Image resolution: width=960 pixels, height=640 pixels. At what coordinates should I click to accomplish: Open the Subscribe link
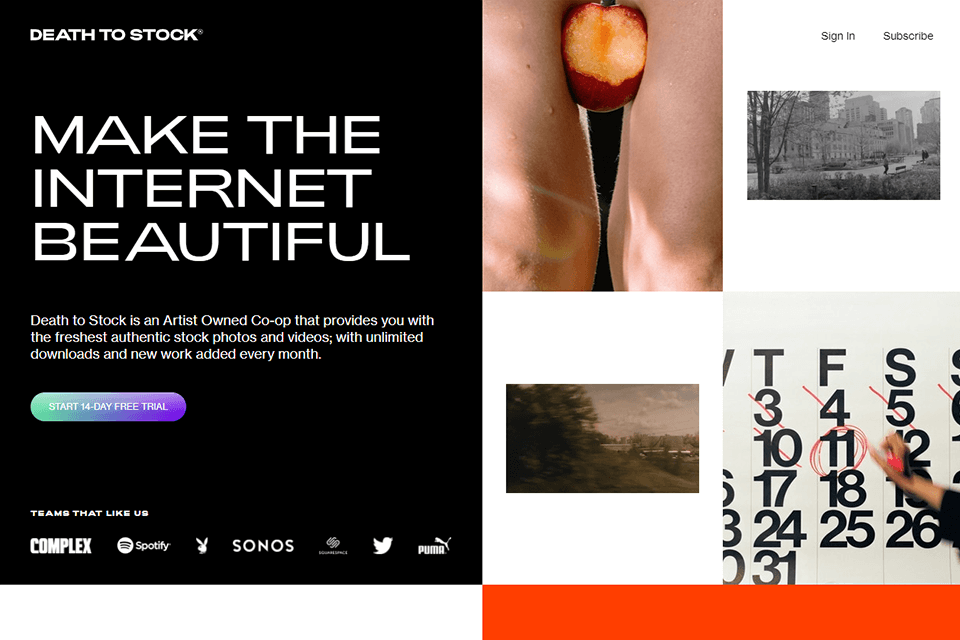pos(908,36)
